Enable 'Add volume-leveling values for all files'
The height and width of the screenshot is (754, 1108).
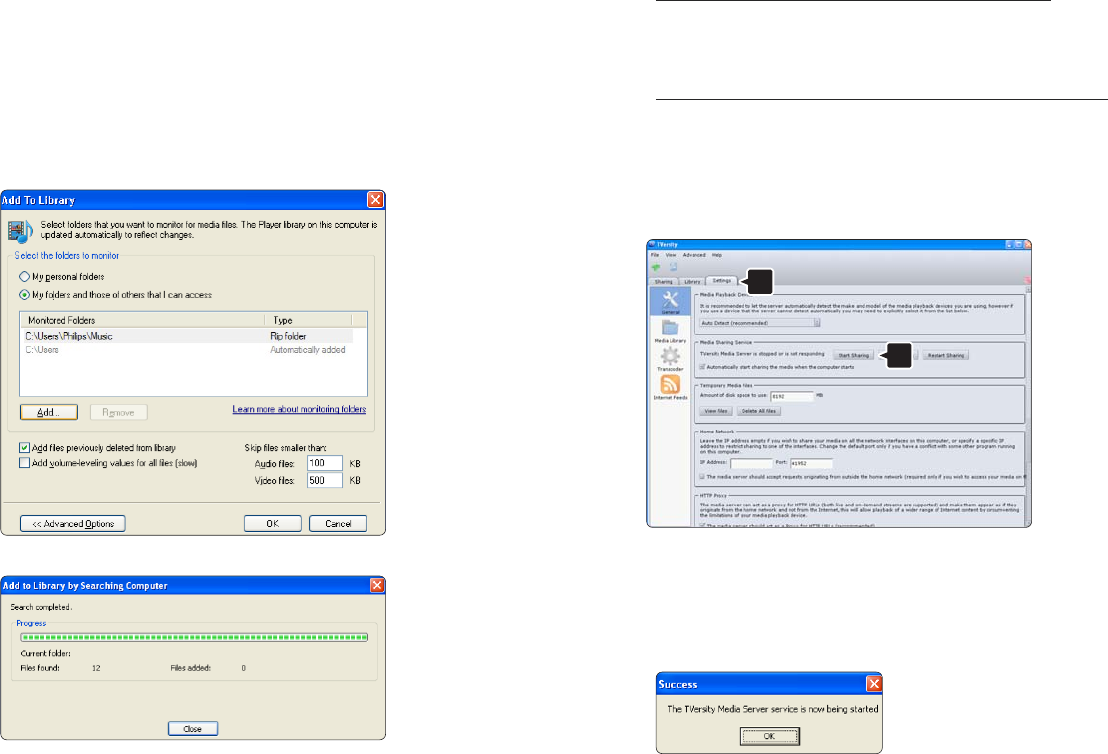pyautogui.click(x=25, y=463)
